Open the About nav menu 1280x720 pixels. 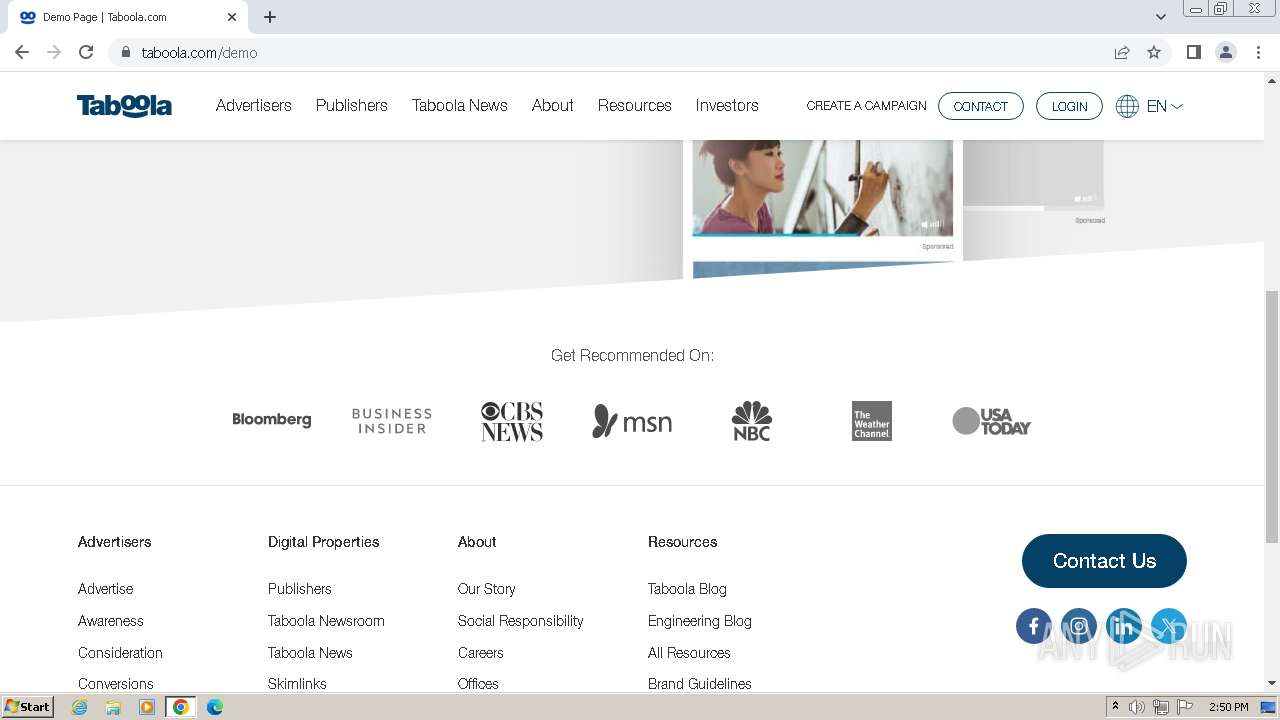point(553,105)
